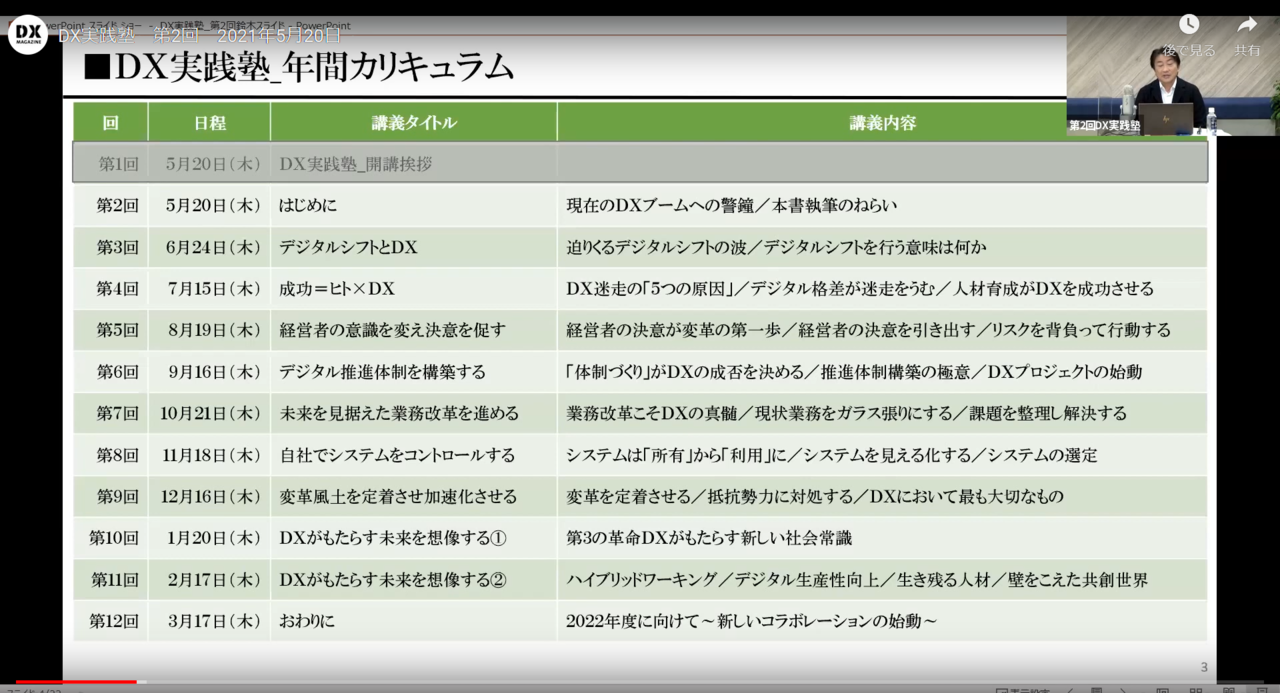Click the デジタルシフトとDX lecture title cell
1280x693 pixels.
(348, 247)
